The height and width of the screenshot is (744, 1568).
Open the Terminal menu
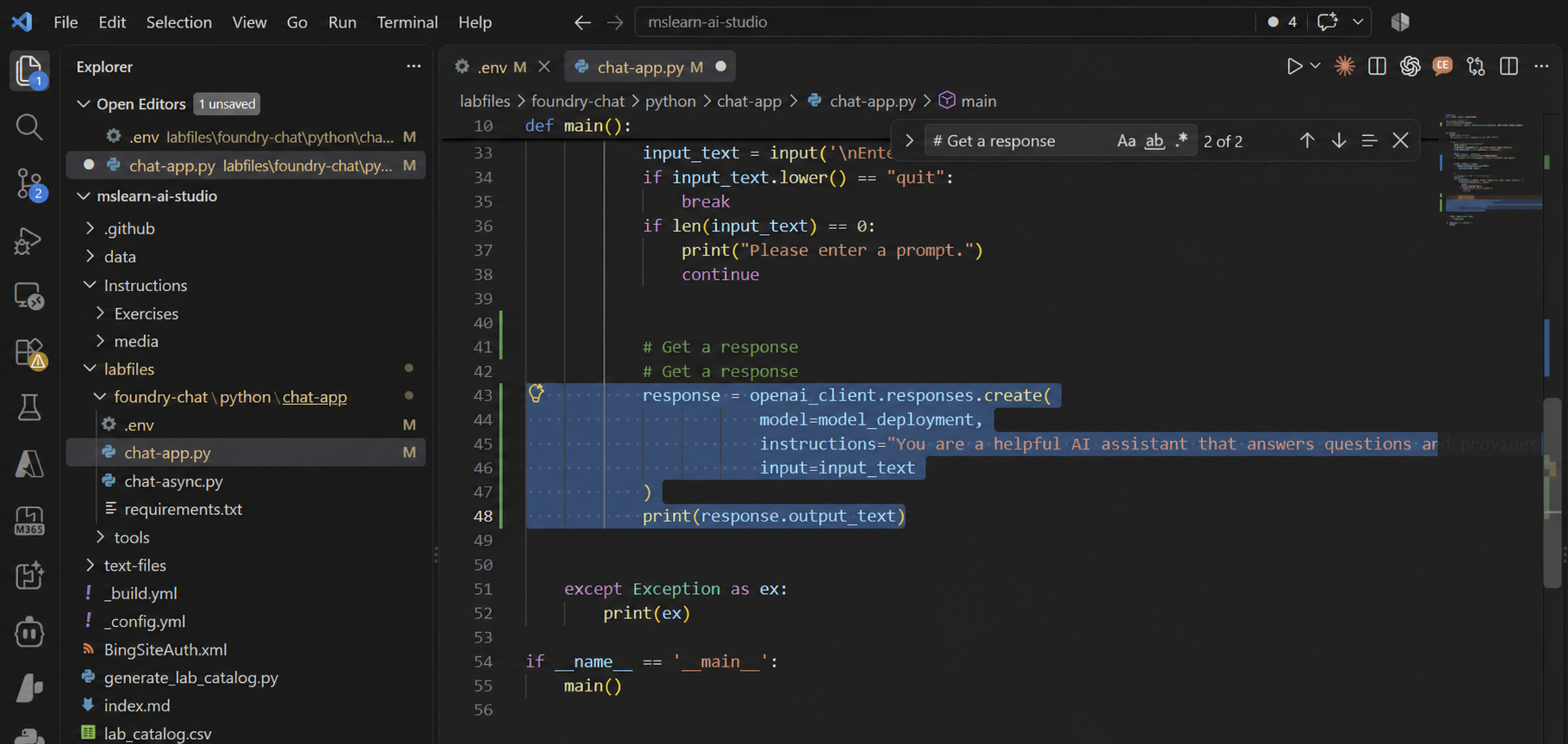coord(408,22)
